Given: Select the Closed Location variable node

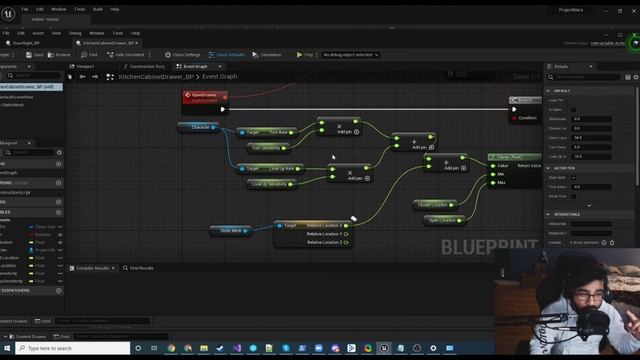Looking at the screenshot, I should coord(435,205).
